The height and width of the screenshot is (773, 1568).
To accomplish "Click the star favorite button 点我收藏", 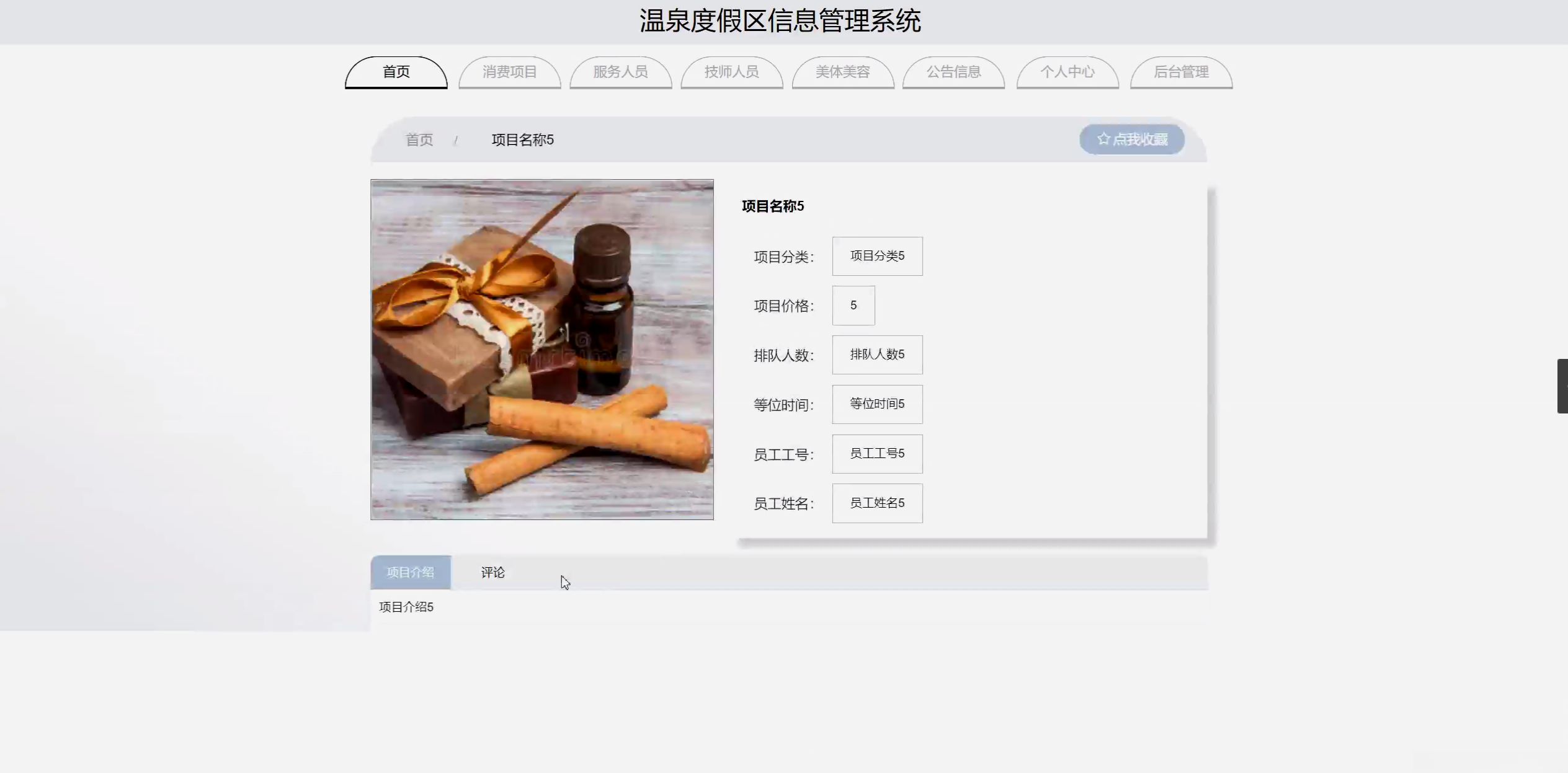I will [1132, 139].
